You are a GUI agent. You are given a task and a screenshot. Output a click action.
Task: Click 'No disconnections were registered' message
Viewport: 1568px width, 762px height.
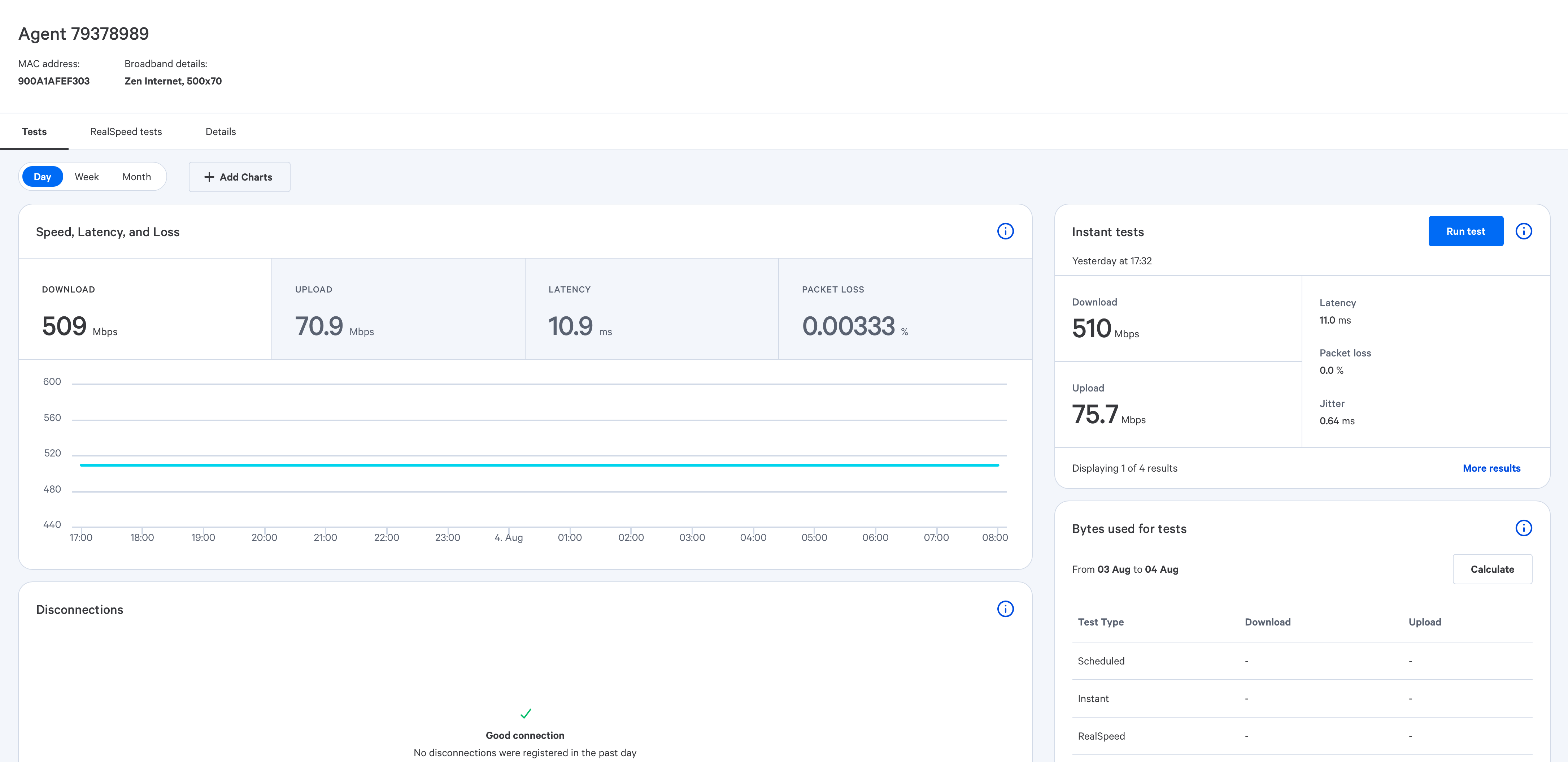tap(525, 753)
